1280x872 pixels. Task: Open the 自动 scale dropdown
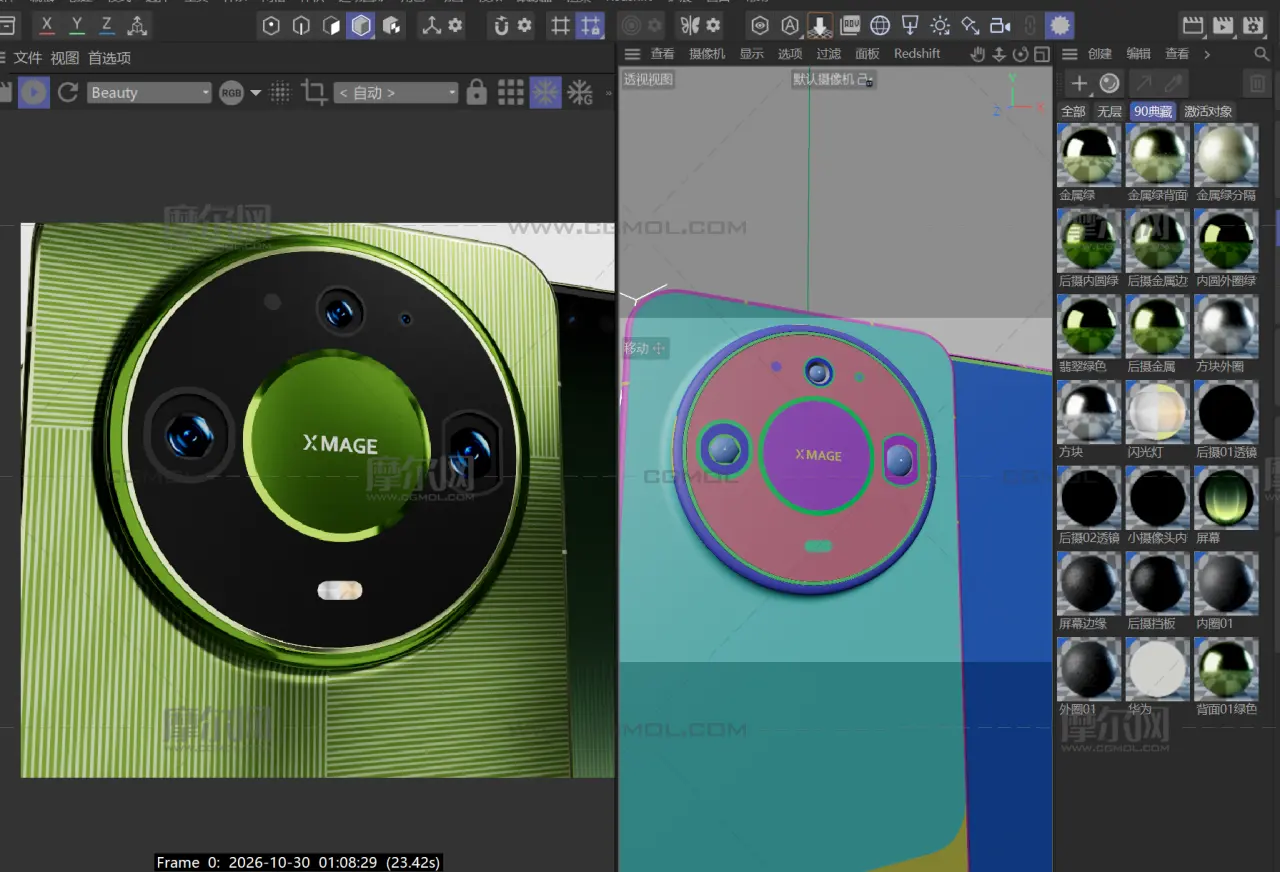click(x=396, y=93)
